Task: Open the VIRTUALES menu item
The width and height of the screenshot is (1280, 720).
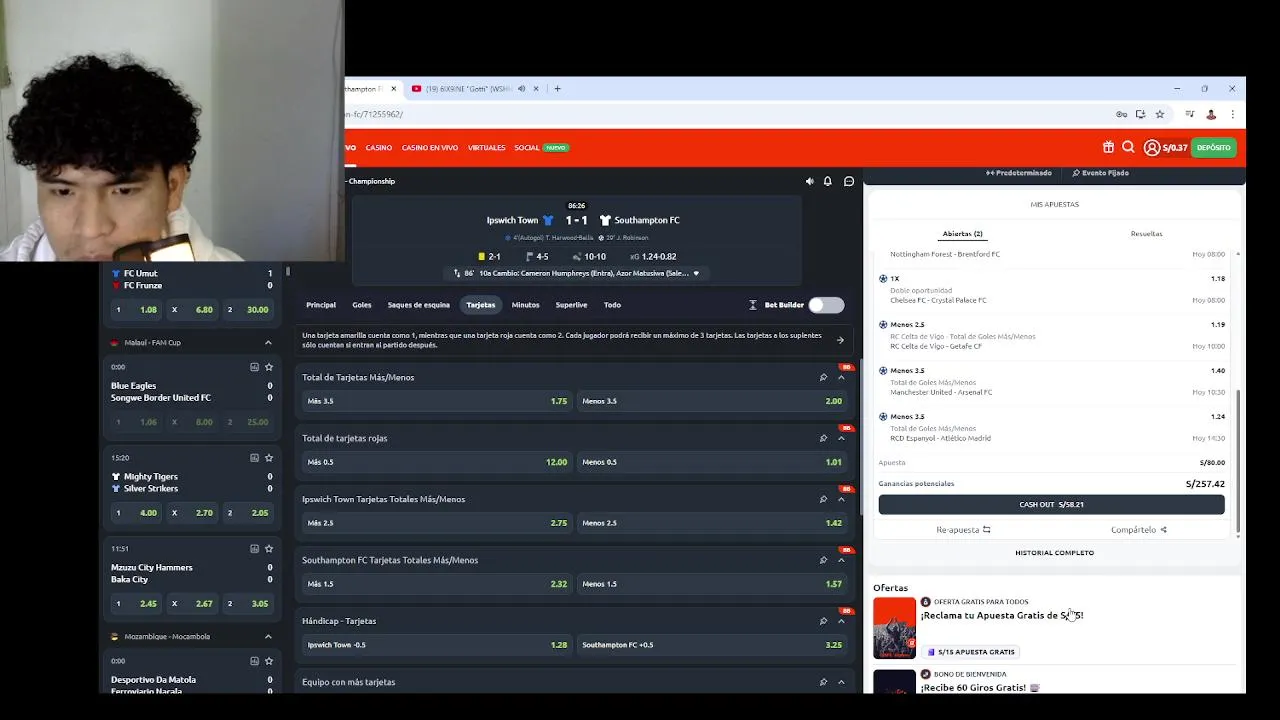Action: pyautogui.click(x=486, y=147)
